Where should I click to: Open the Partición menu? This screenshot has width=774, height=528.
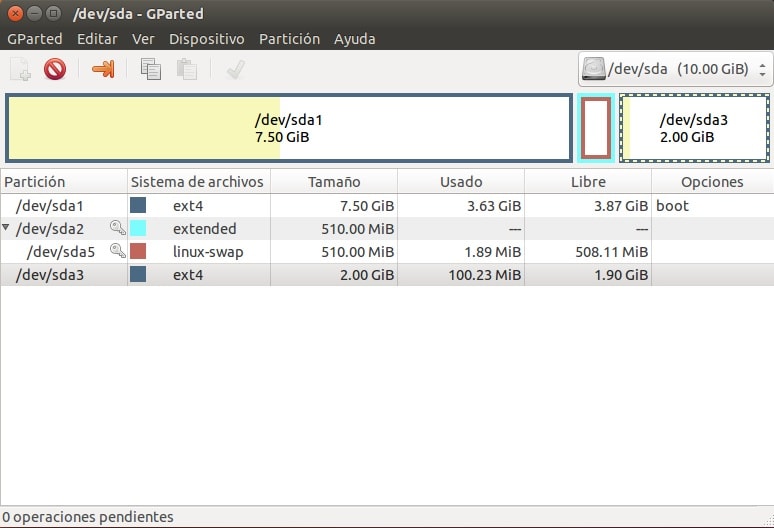pyautogui.click(x=289, y=39)
